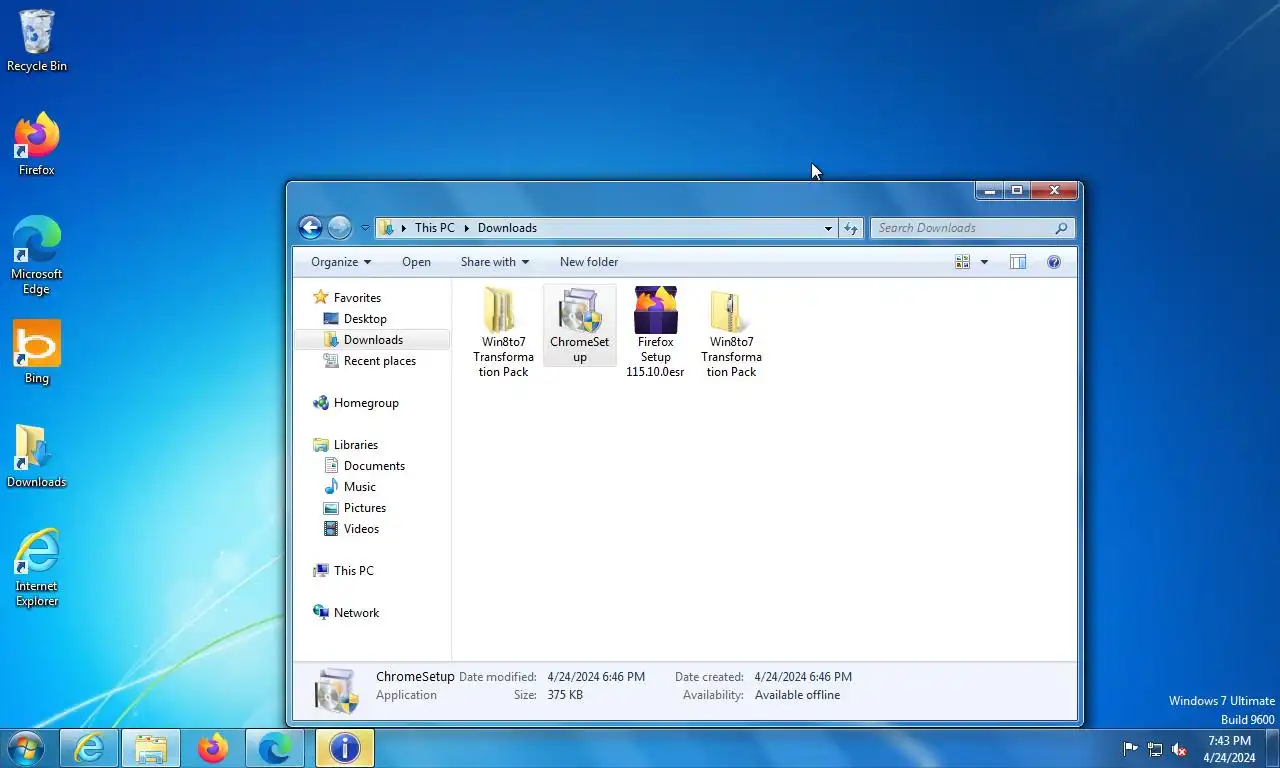This screenshot has height=768, width=1280.
Task: Open Downloads in the navigation pane
Action: coord(373,340)
